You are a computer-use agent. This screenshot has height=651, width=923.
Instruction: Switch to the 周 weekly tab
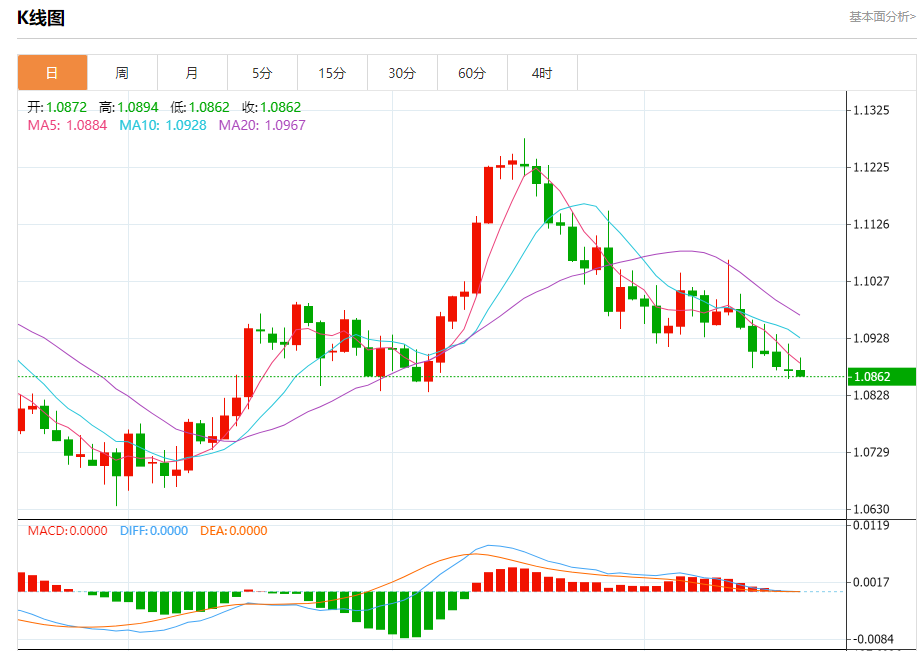(122, 73)
